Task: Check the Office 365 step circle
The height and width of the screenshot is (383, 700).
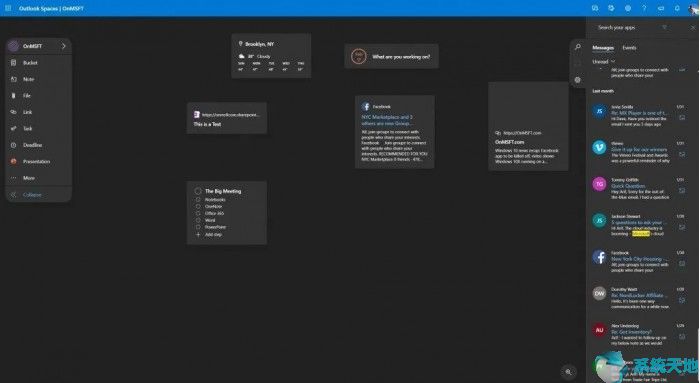Action: (198, 213)
